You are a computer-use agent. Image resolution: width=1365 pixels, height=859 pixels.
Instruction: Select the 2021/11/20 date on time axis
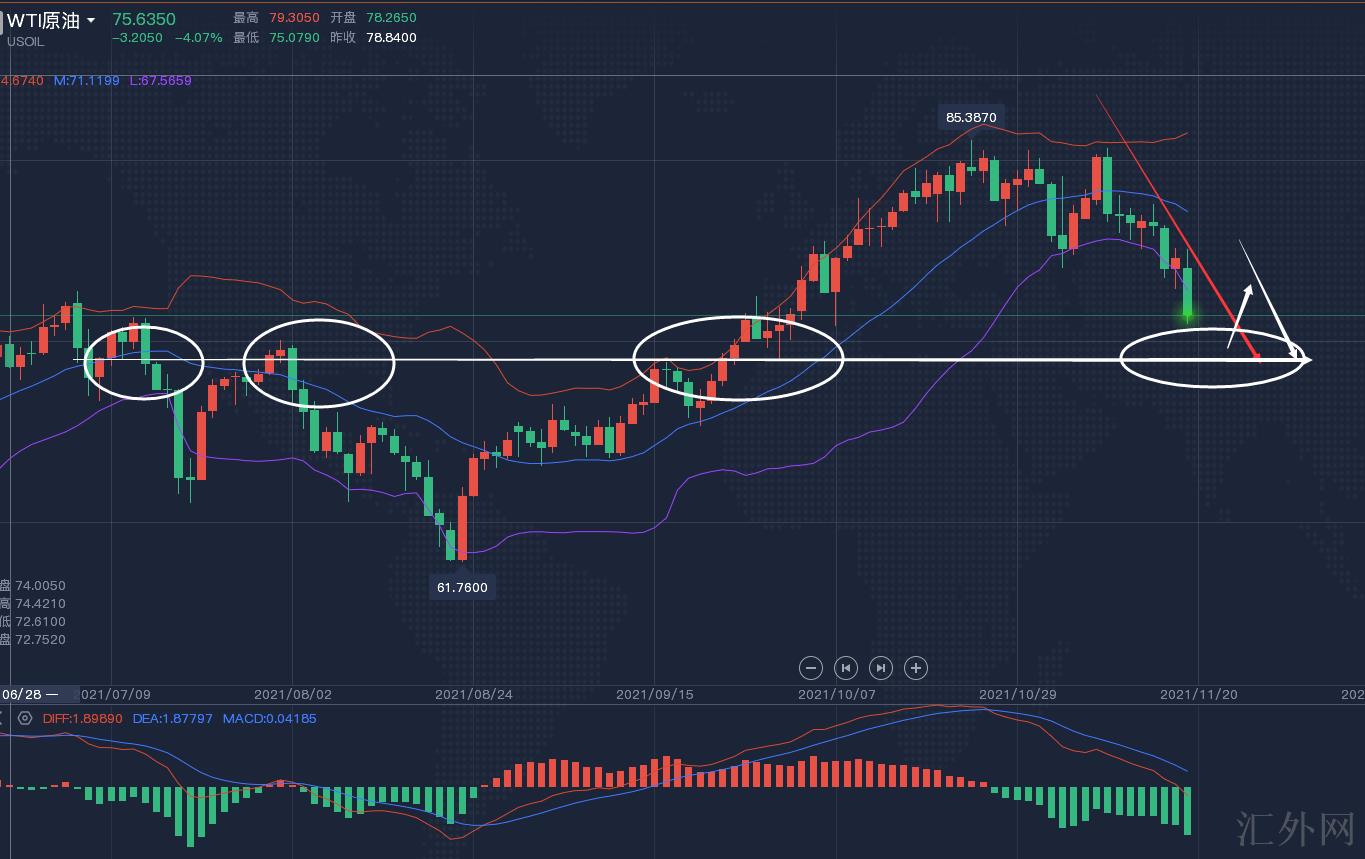click(1197, 694)
